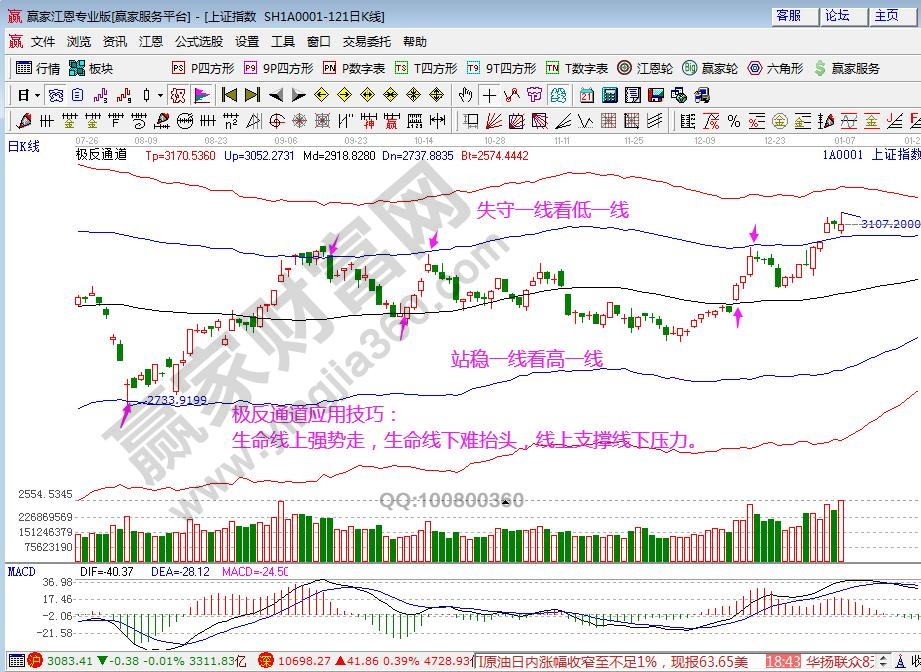Image resolution: width=921 pixels, height=672 pixels.
Task: Open the 公式选股 menu
Action: [x=199, y=42]
